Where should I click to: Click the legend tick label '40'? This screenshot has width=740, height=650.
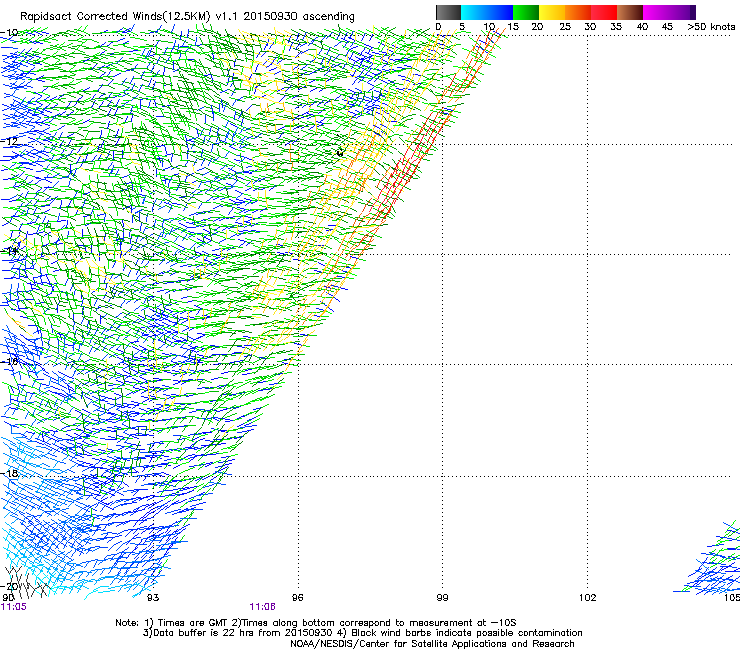tap(642, 26)
